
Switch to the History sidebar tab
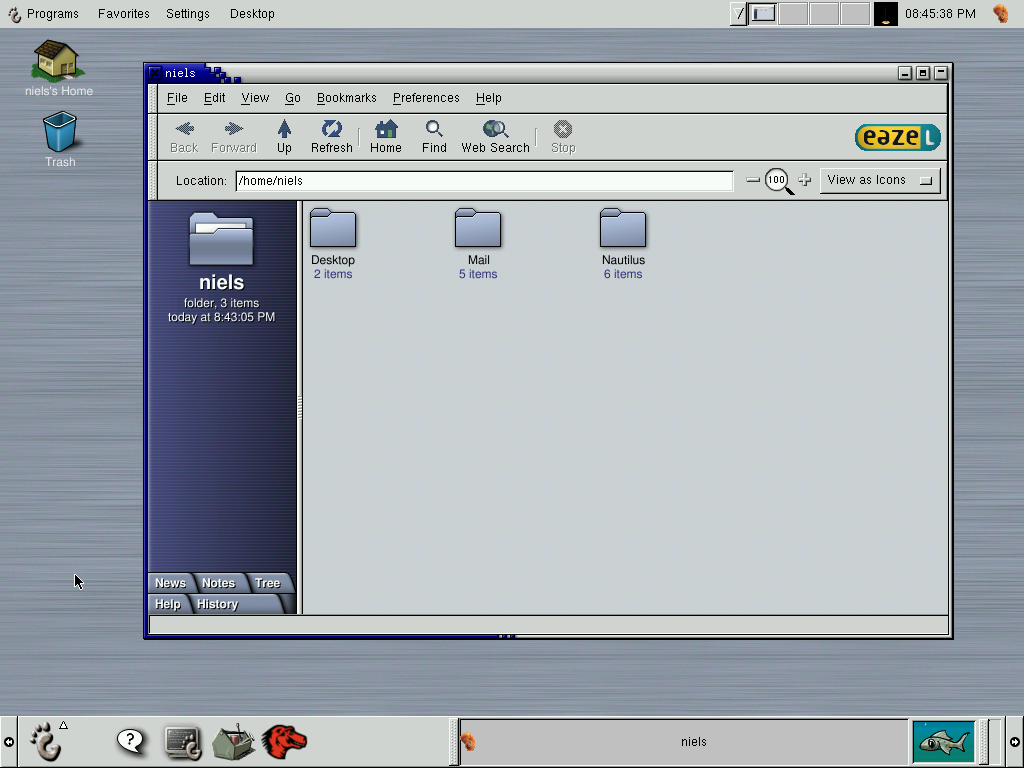[217, 604]
